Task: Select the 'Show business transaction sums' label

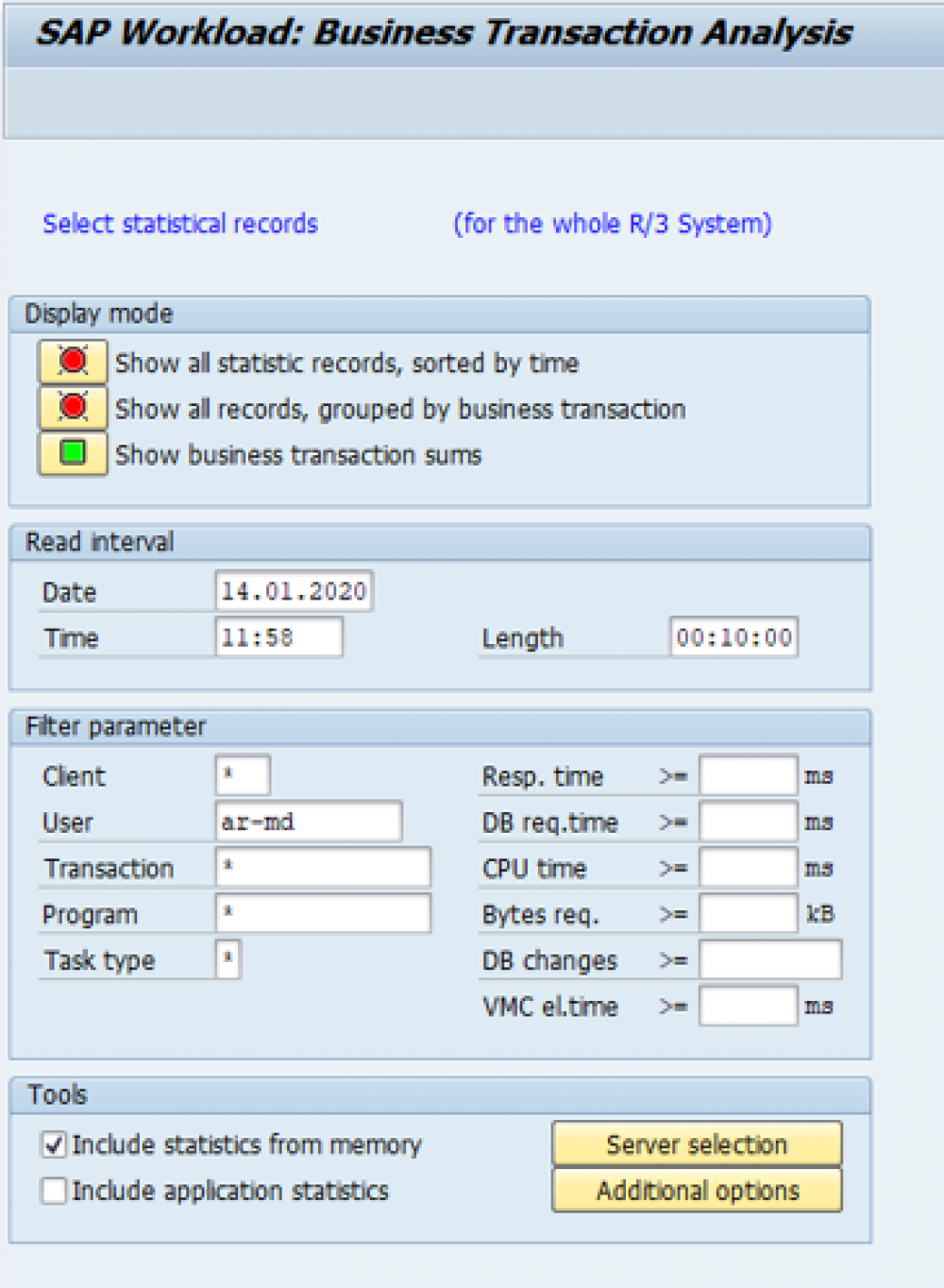Action: [298, 455]
